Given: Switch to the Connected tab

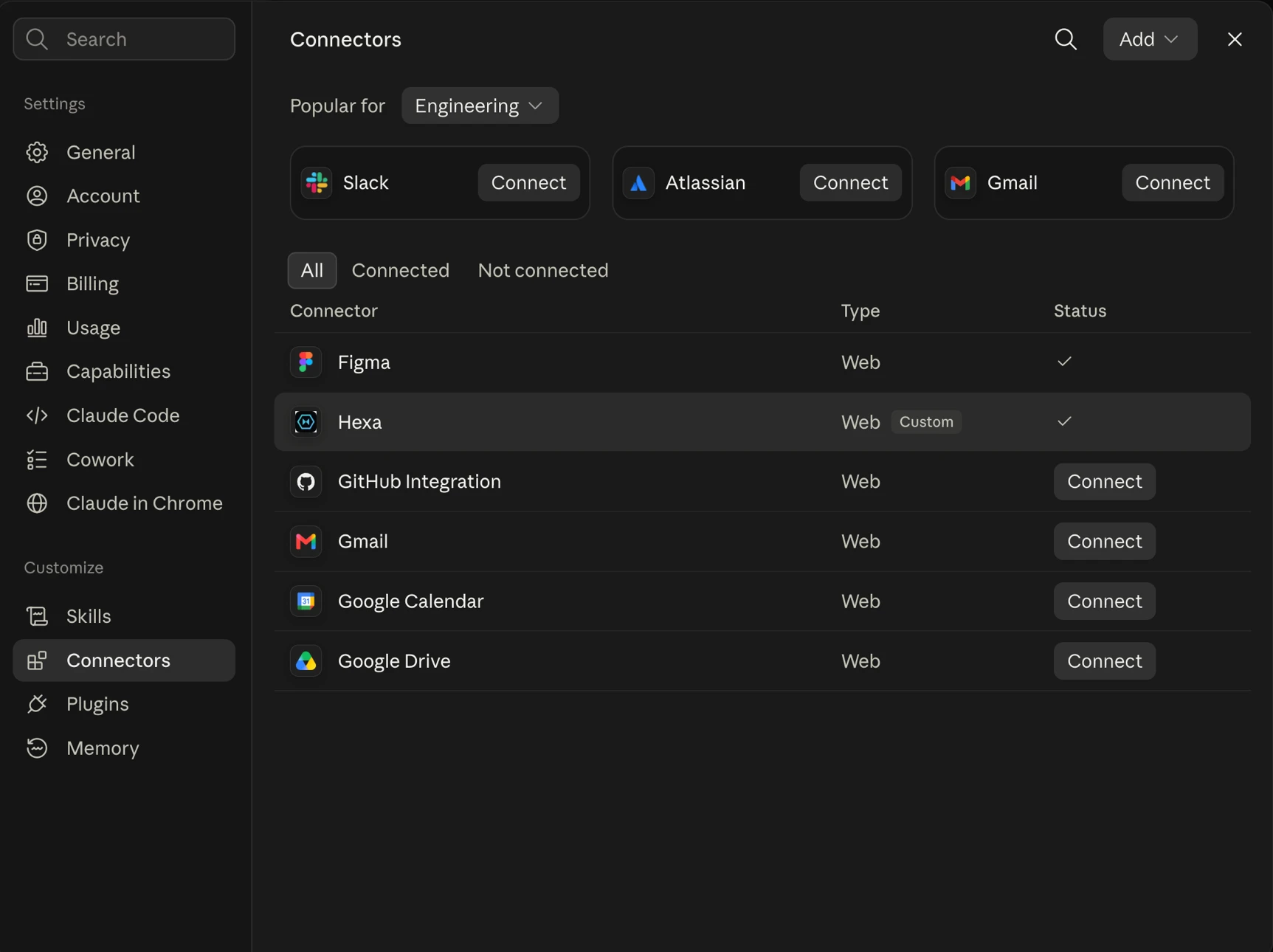Looking at the screenshot, I should [401, 270].
